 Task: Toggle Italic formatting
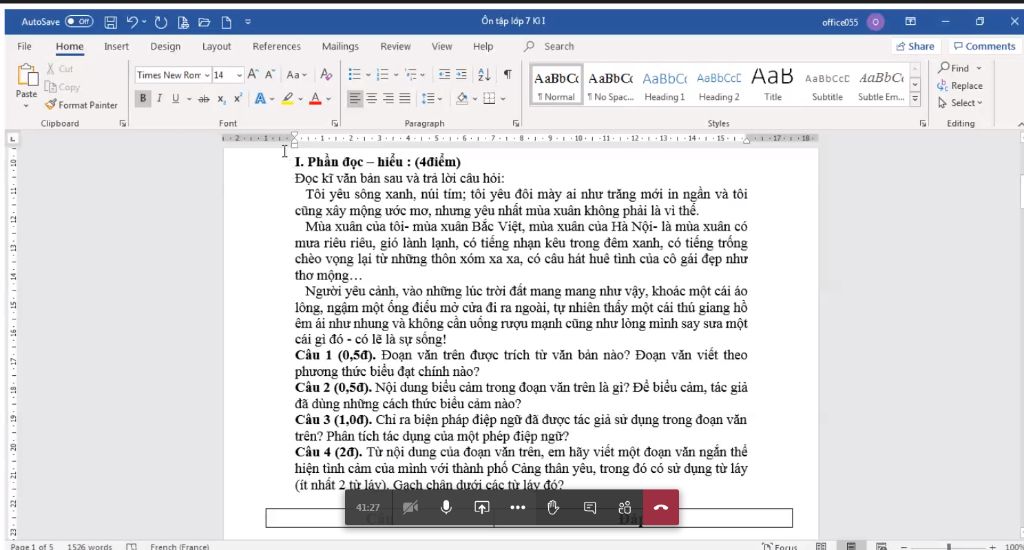click(159, 99)
